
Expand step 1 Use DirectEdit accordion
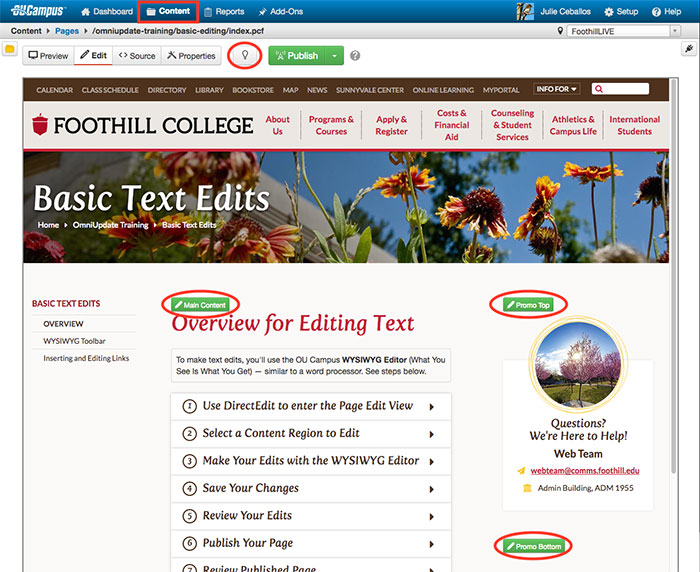[x=311, y=406]
